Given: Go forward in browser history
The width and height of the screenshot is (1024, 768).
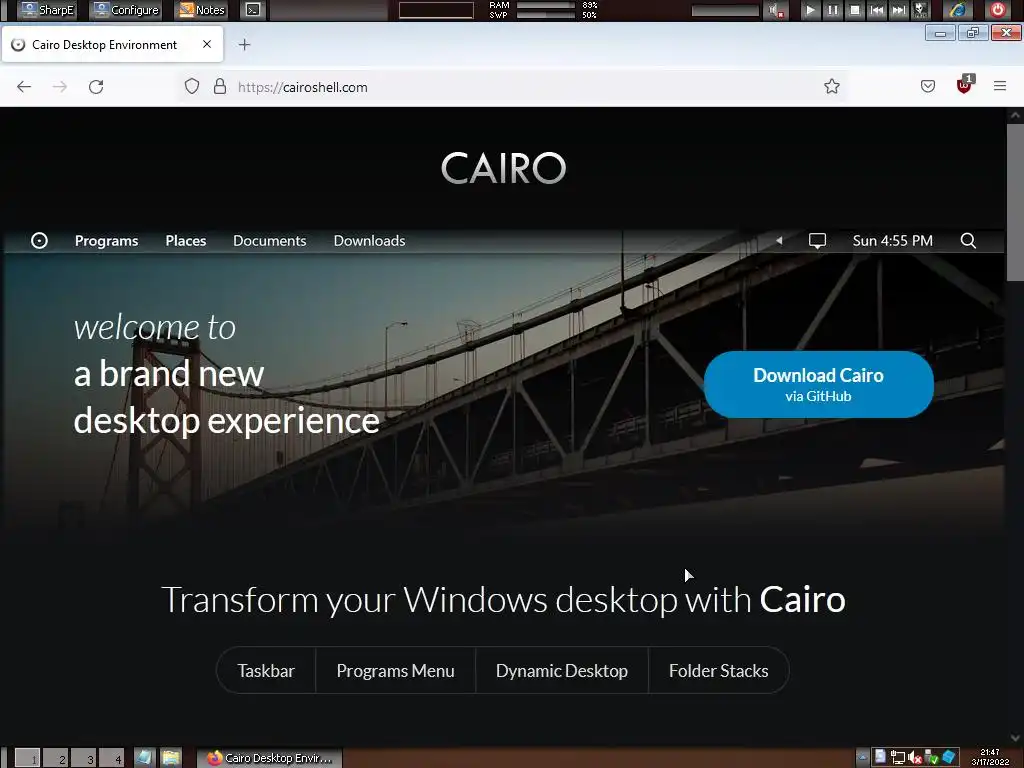Looking at the screenshot, I should 60,87.
